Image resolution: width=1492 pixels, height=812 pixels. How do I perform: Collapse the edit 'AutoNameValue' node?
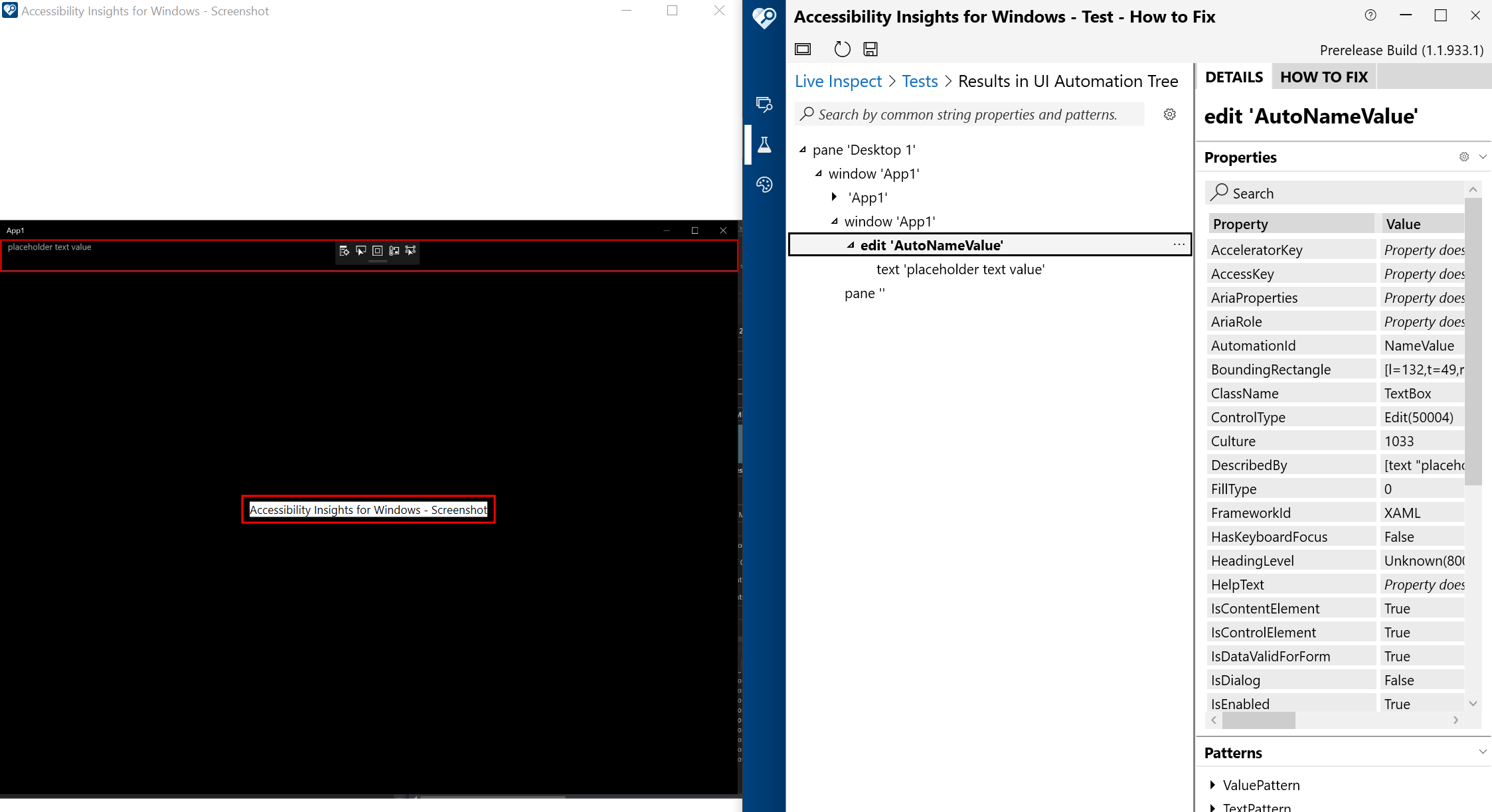click(851, 244)
